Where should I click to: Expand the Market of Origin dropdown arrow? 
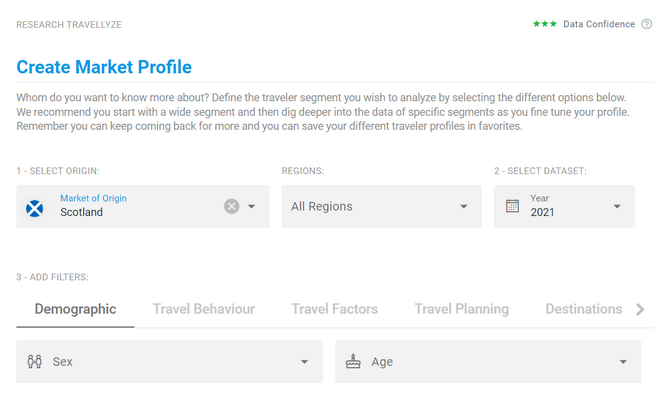pyautogui.click(x=252, y=206)
